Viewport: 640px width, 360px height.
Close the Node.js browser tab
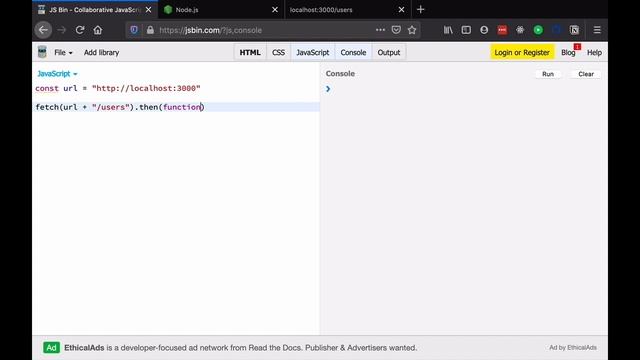[x=275, y=9]
